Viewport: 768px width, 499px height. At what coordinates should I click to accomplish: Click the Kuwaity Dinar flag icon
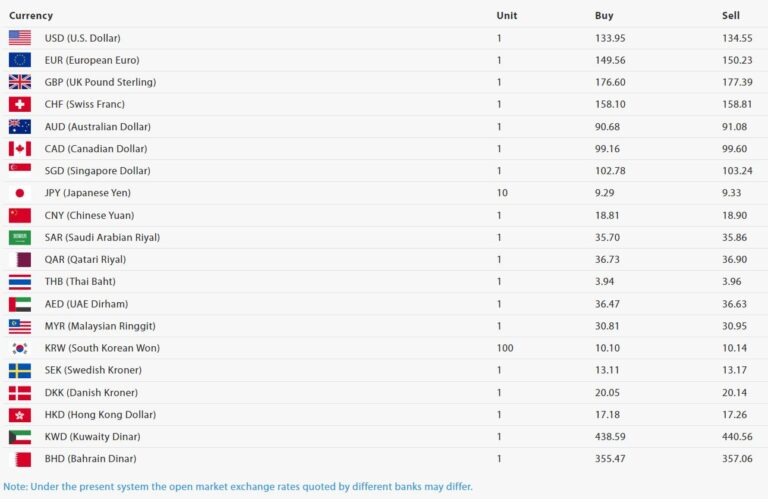[x=20, y=437]
